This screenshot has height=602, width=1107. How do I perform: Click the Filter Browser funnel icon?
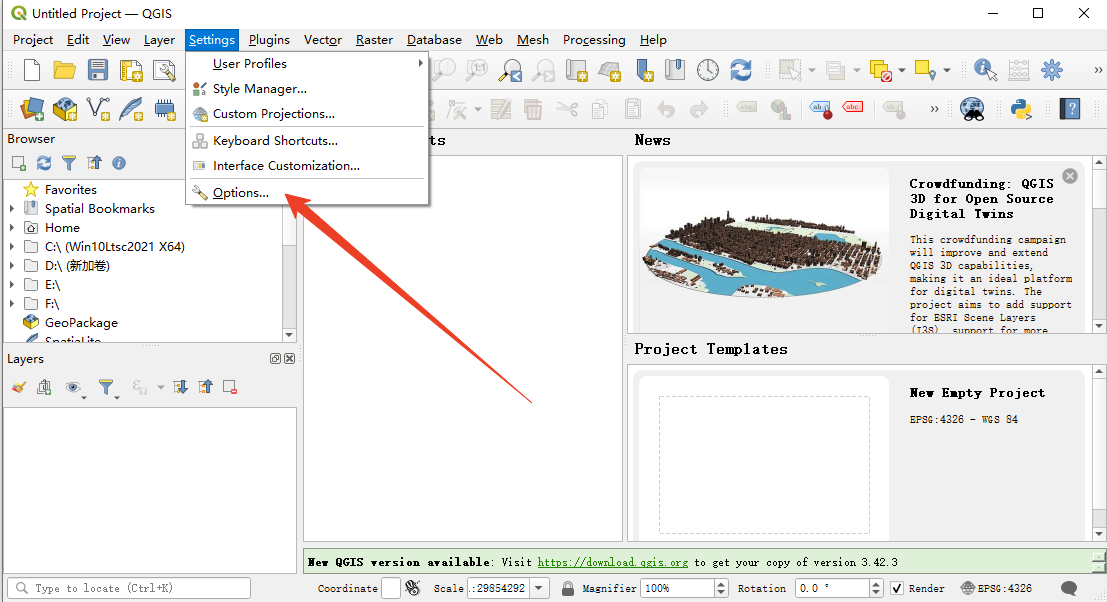click(69, 163)
